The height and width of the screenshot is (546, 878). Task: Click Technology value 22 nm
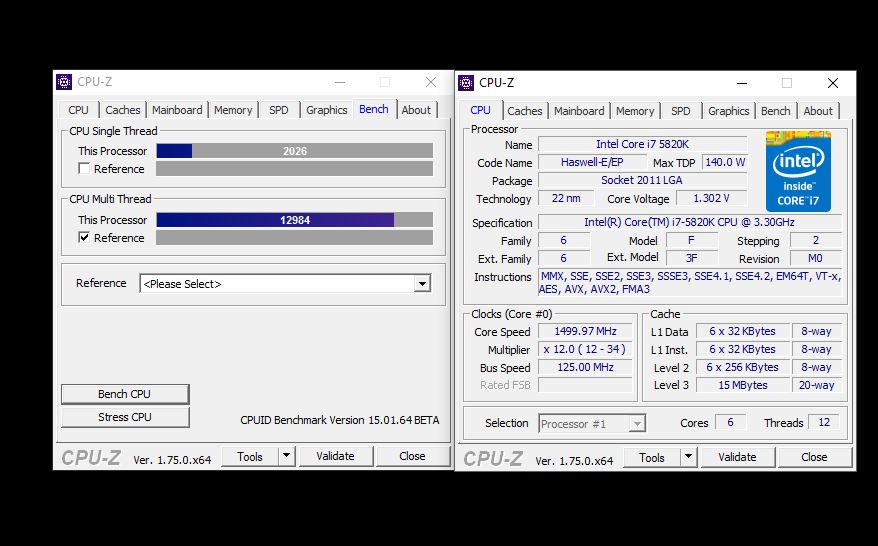(566, 198)
